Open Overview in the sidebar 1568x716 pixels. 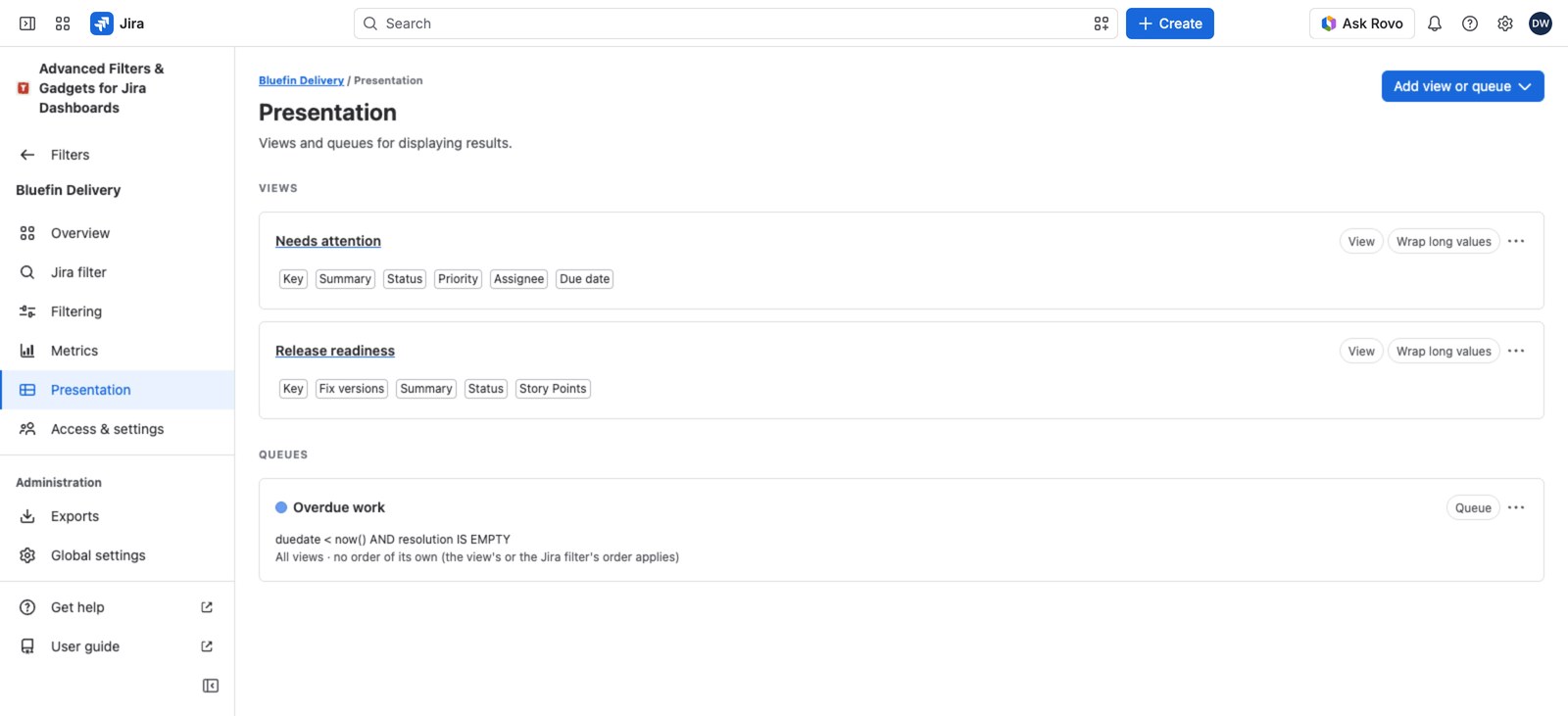118,233
